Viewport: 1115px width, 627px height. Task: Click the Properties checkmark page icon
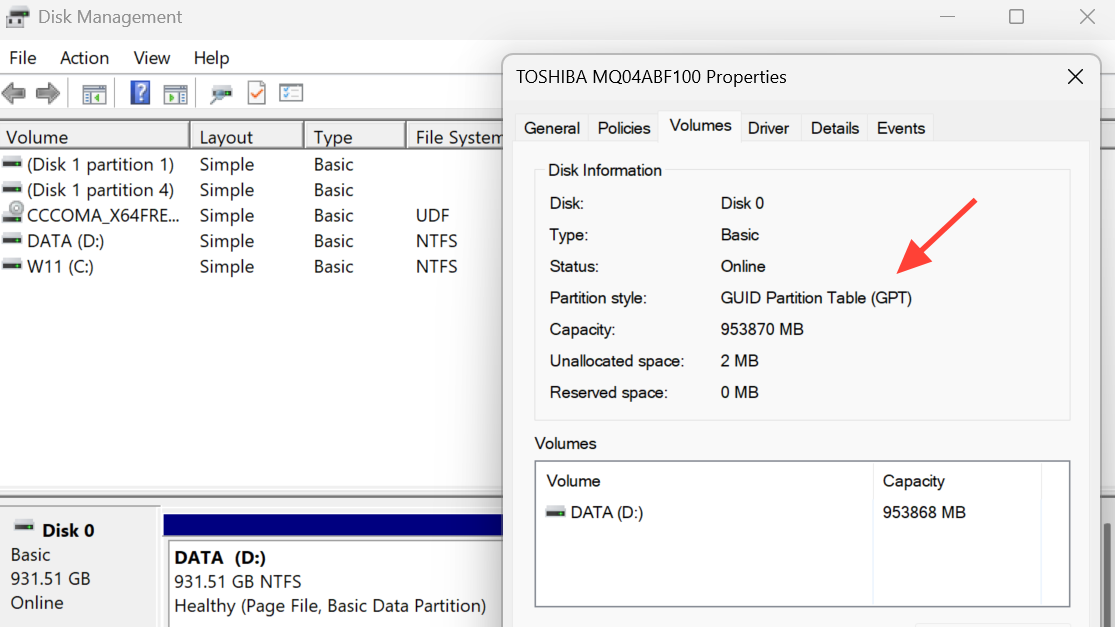pos(256,94)
